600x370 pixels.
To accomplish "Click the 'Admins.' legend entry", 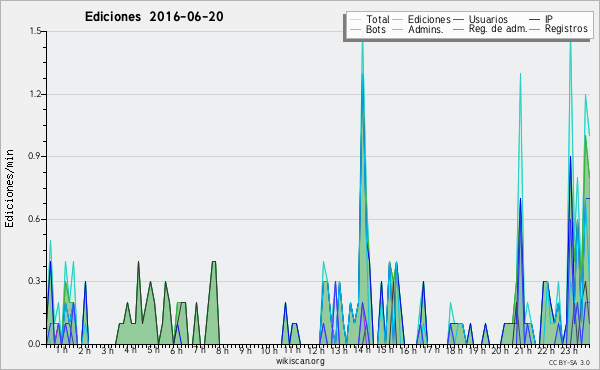I will click(425, 29).
